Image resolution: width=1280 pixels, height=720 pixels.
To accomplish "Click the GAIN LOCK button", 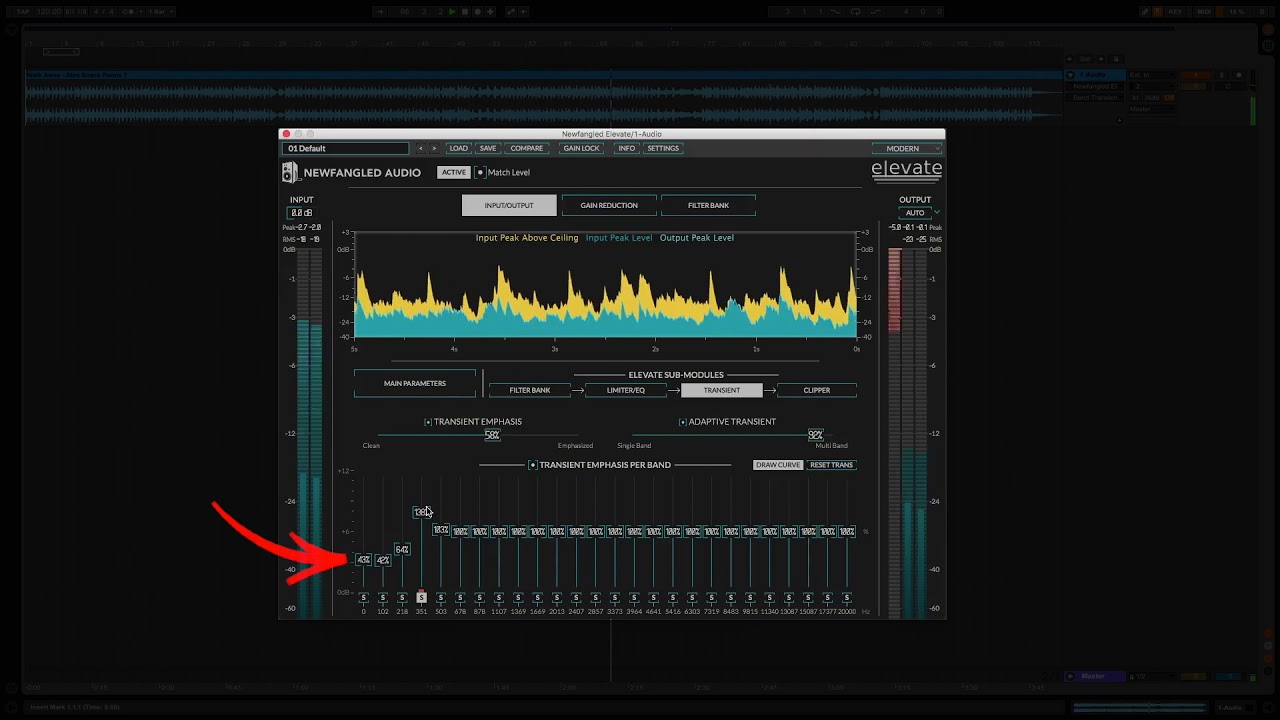I will coord(581,148).
